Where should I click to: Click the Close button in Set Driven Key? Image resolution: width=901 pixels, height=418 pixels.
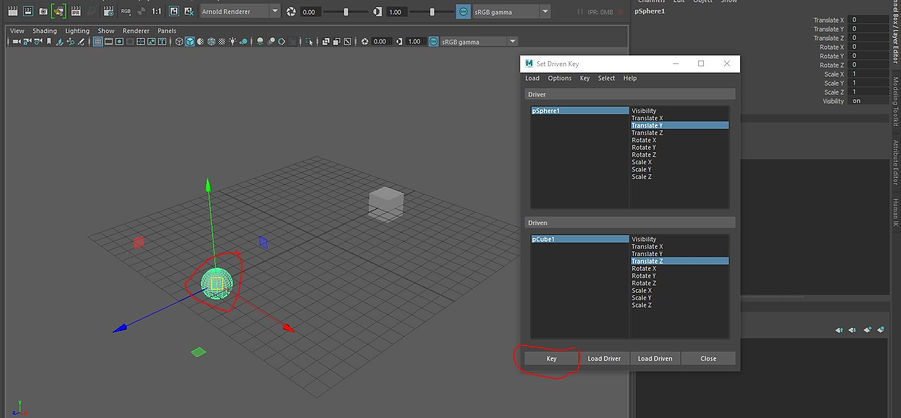coord(708,358)
